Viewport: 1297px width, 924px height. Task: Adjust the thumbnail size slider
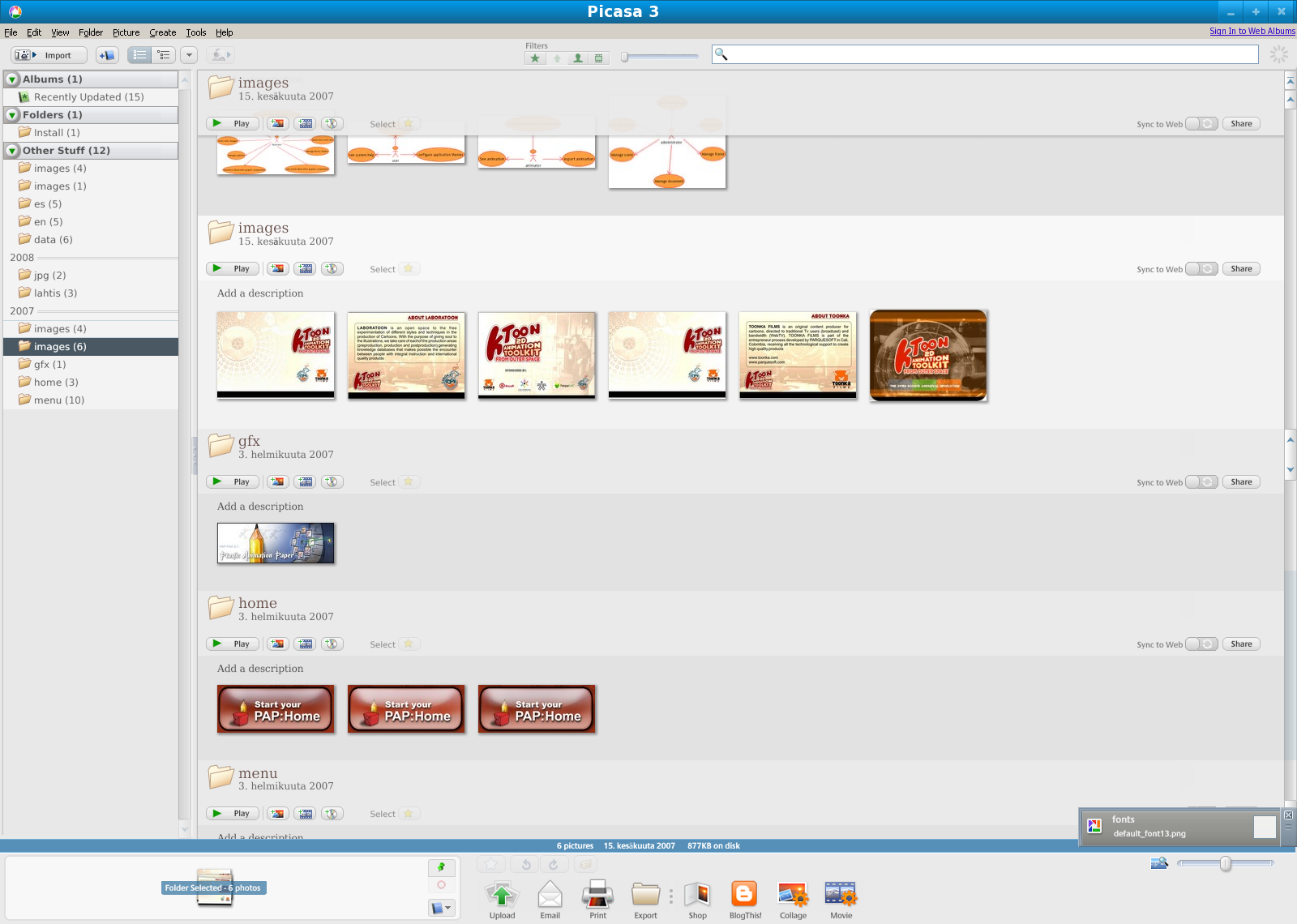1226,864
